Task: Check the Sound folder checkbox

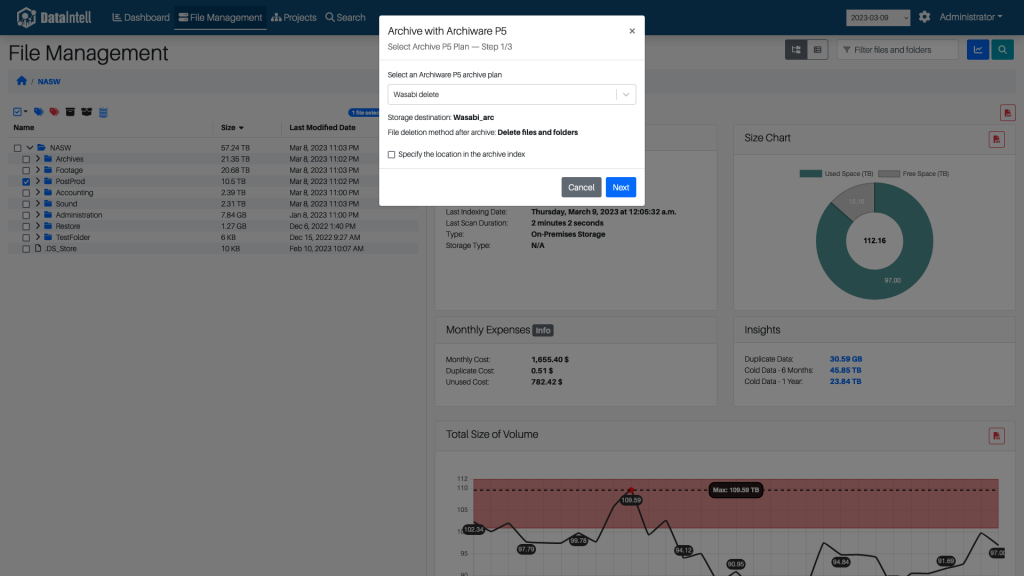Action: (x=26, y=204)
